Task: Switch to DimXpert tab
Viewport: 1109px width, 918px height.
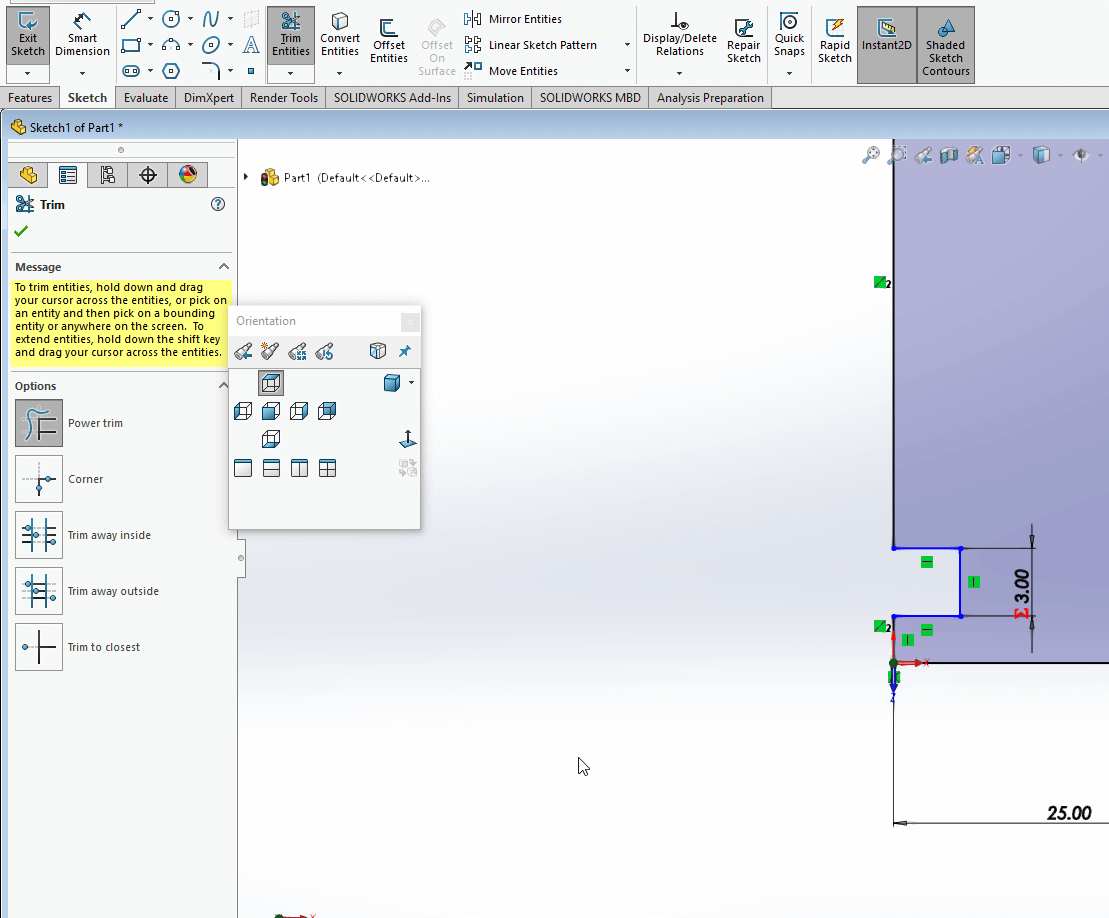Action: [x=209, y=98]
